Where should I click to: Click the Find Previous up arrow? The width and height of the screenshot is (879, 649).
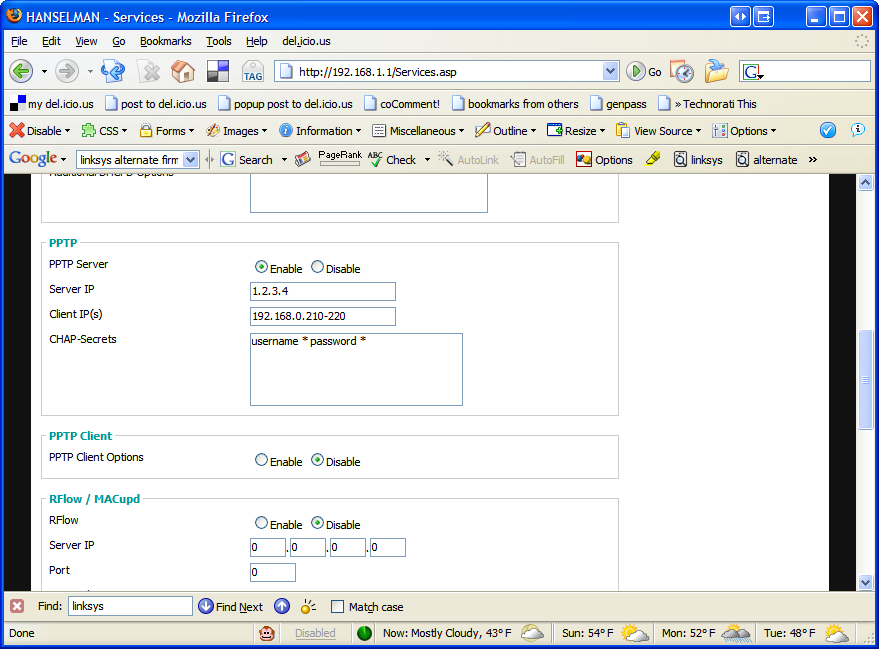pos(282,606)
